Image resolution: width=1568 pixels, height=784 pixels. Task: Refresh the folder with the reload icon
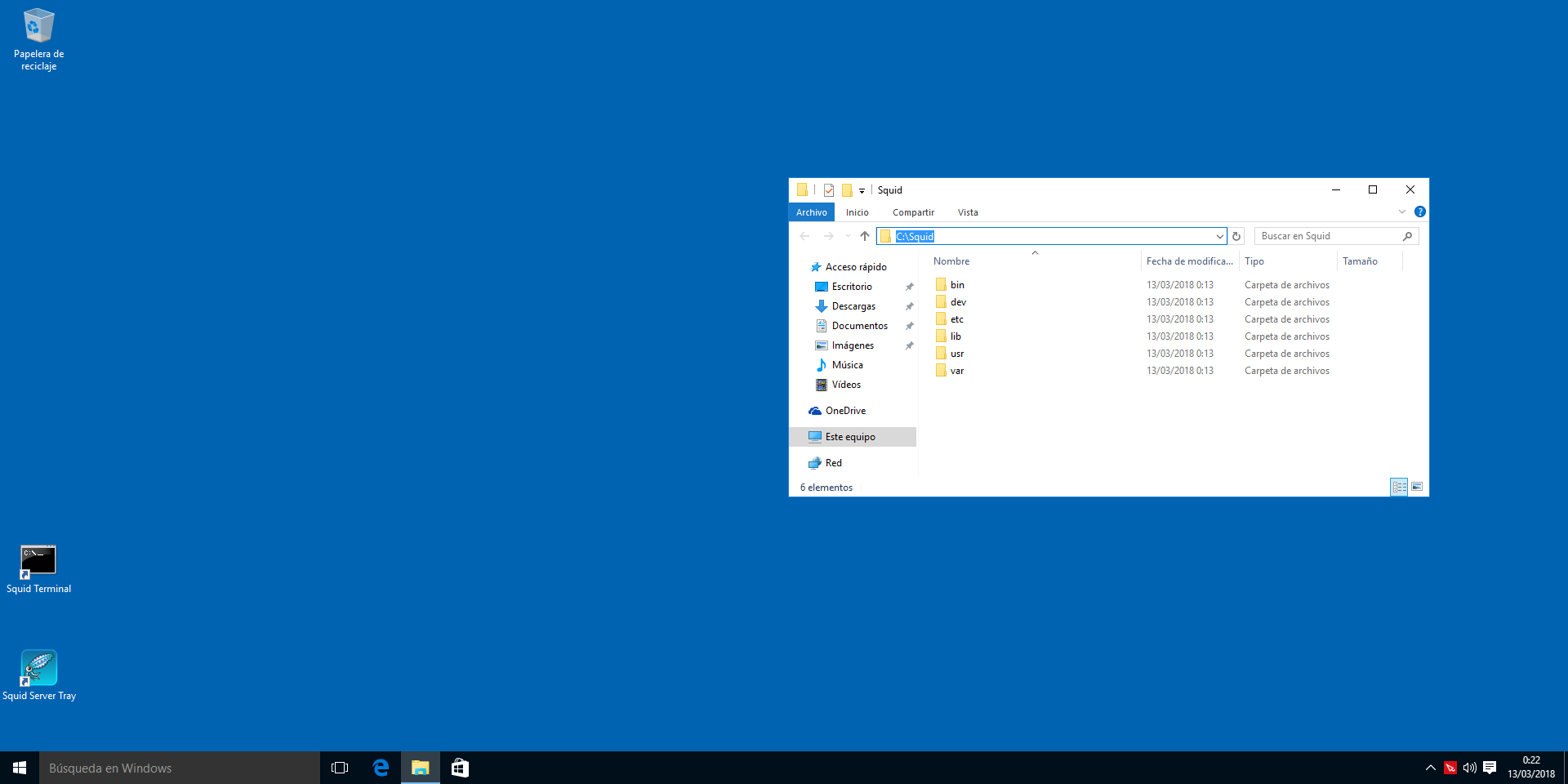point(1236,236)
